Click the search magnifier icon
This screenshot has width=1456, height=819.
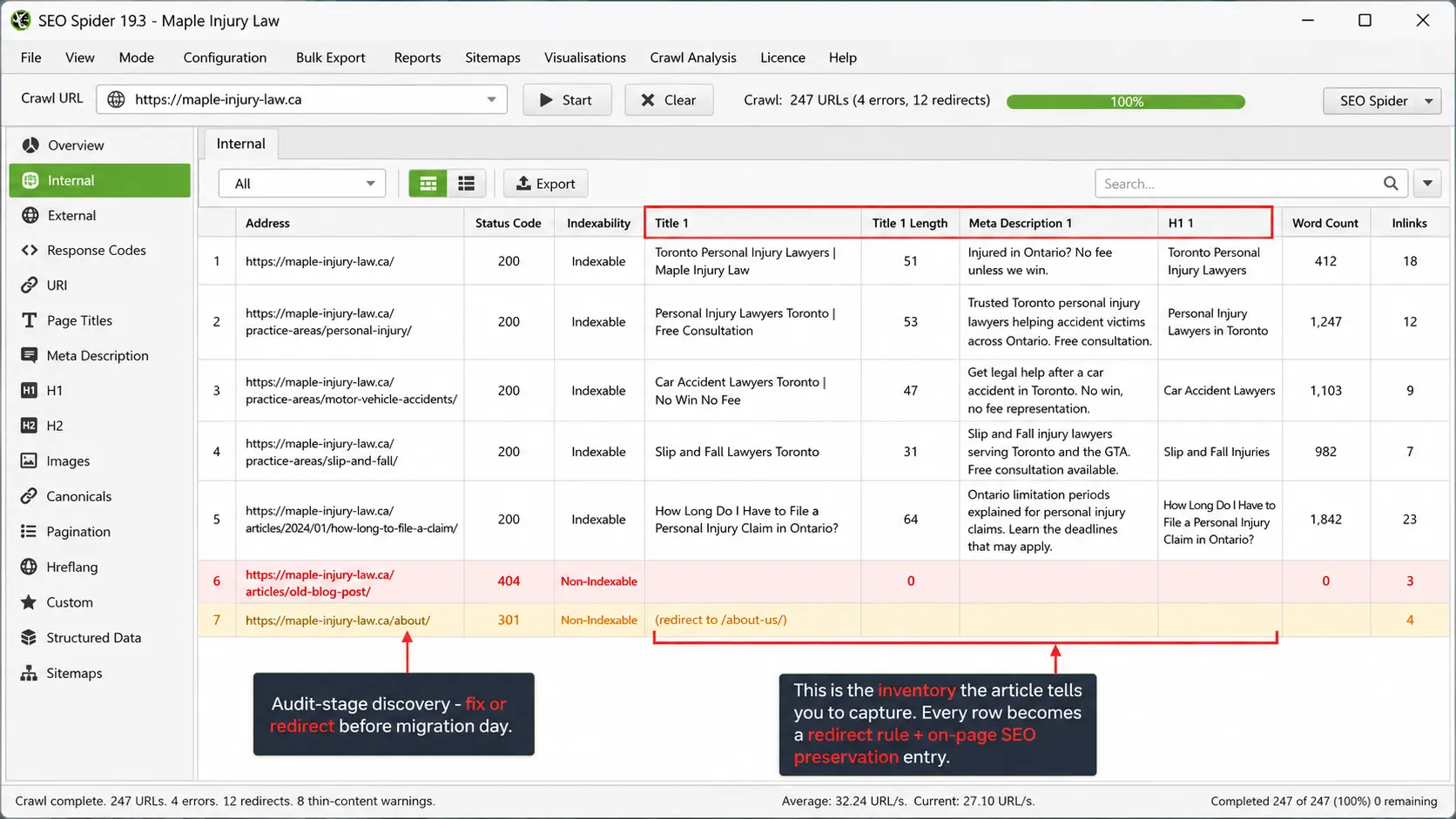pos(1391,184)
